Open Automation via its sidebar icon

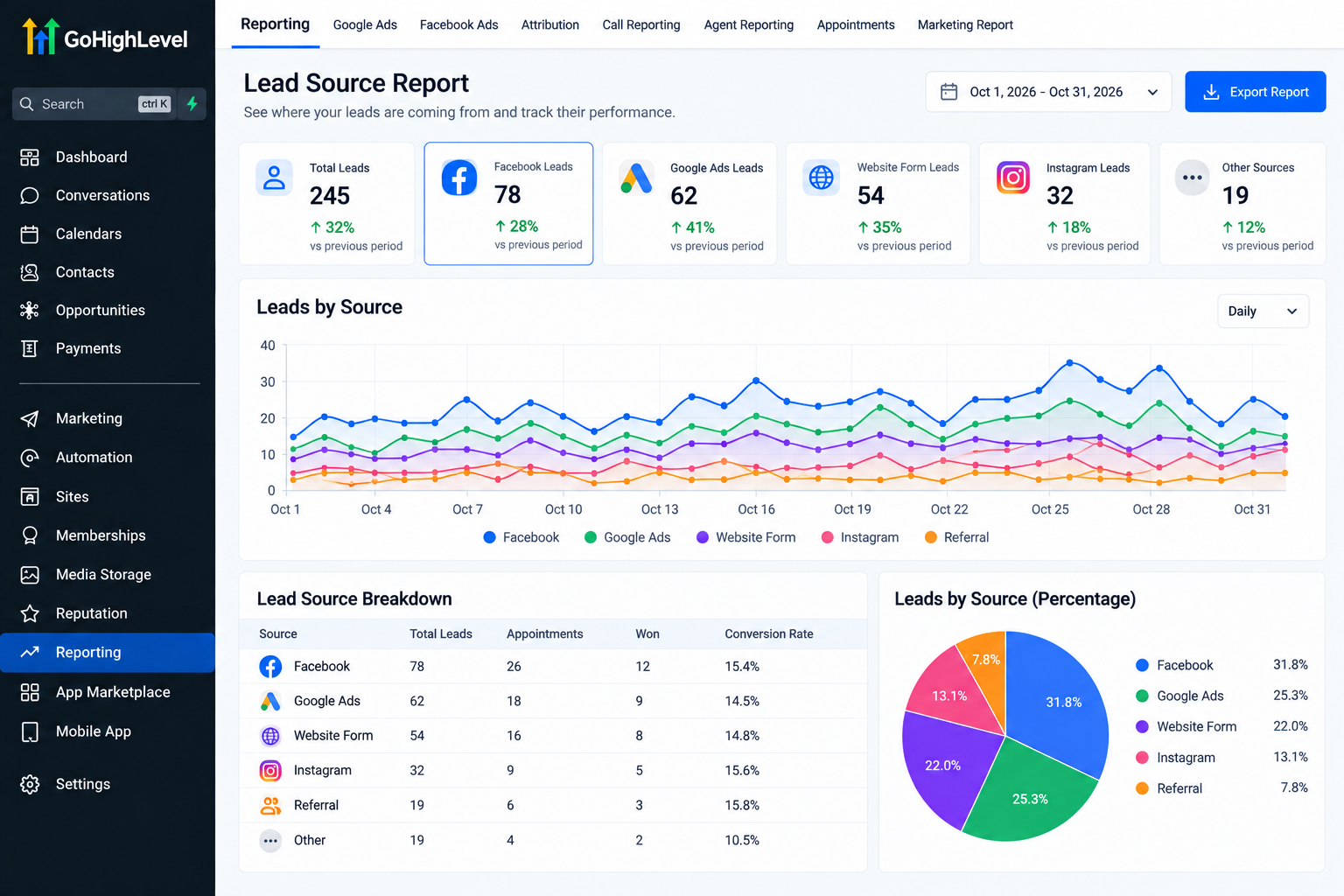pos(30,458)
